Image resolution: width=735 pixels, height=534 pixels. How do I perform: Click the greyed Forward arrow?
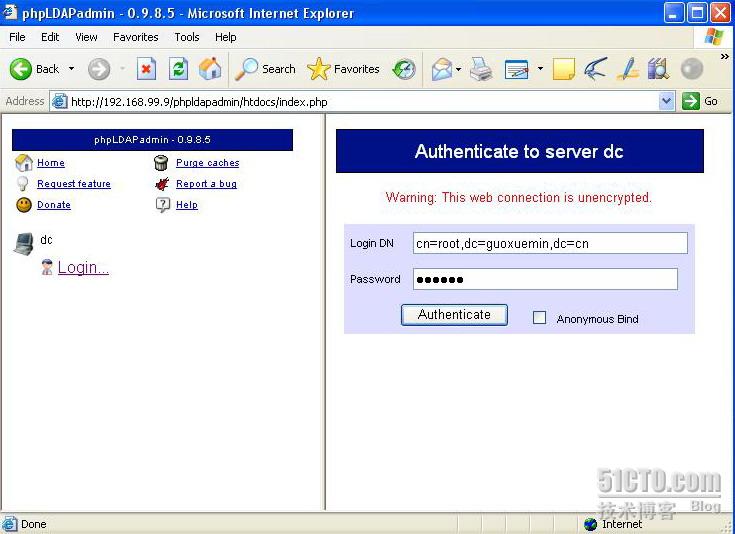[99, 69]
